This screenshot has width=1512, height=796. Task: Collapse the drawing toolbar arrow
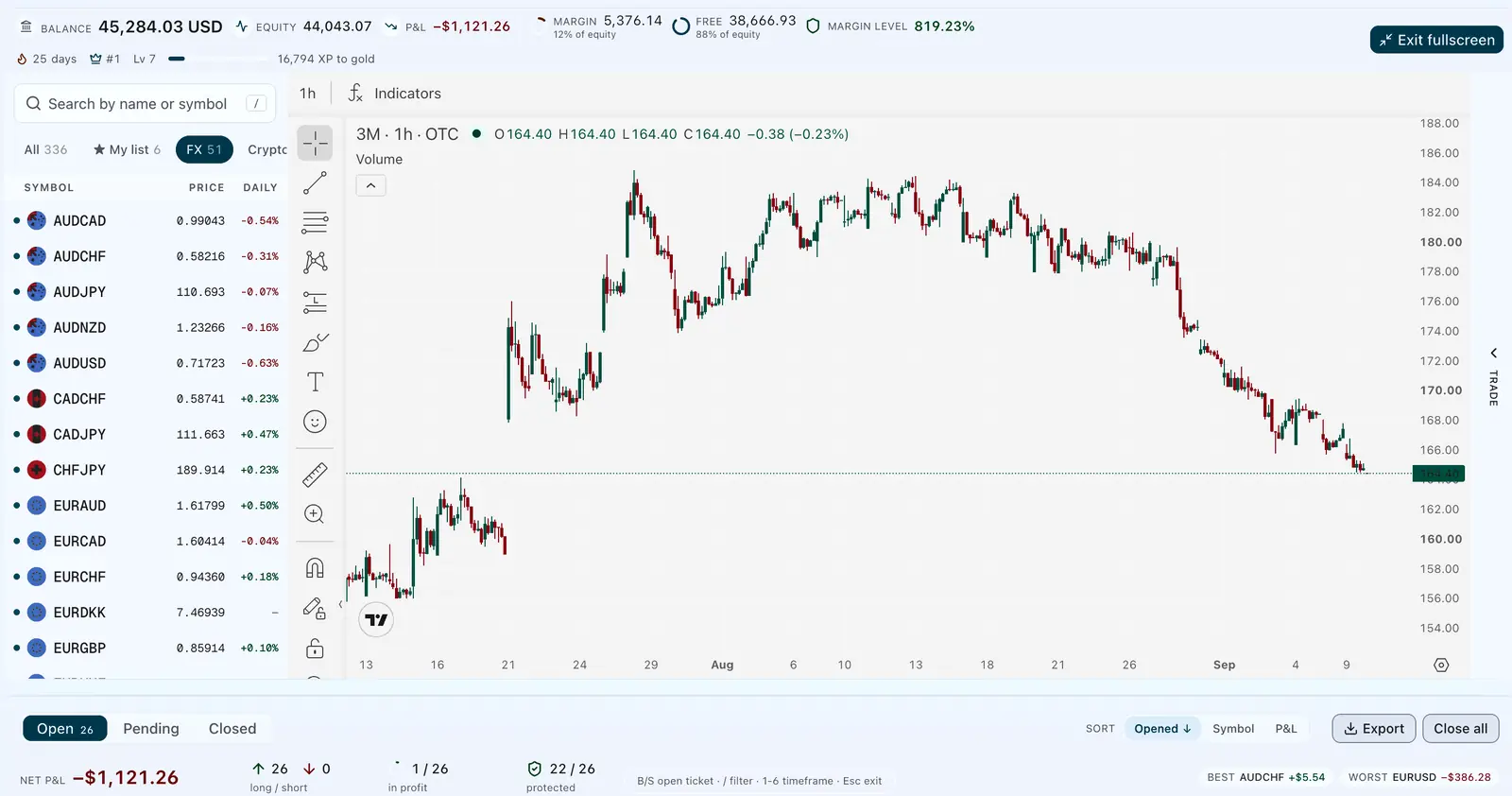point(340,605)
